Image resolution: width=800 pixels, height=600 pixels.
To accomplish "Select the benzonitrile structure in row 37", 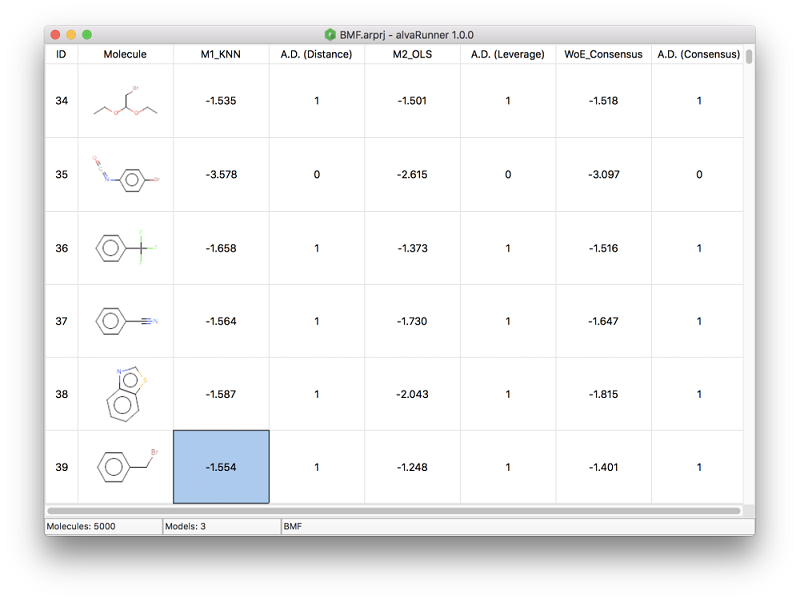I will (x=125, y=321).
